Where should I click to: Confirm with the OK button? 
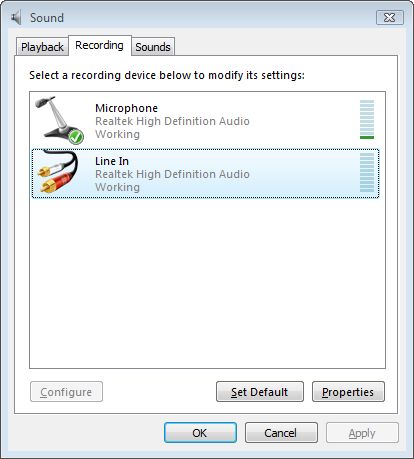tap(200, 433)
